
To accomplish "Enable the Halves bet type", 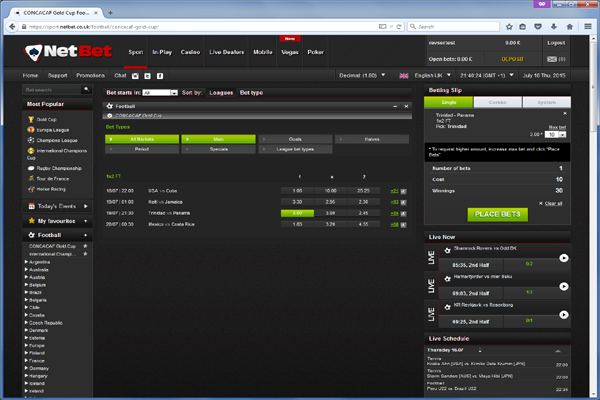I will (x=372, y=139).
